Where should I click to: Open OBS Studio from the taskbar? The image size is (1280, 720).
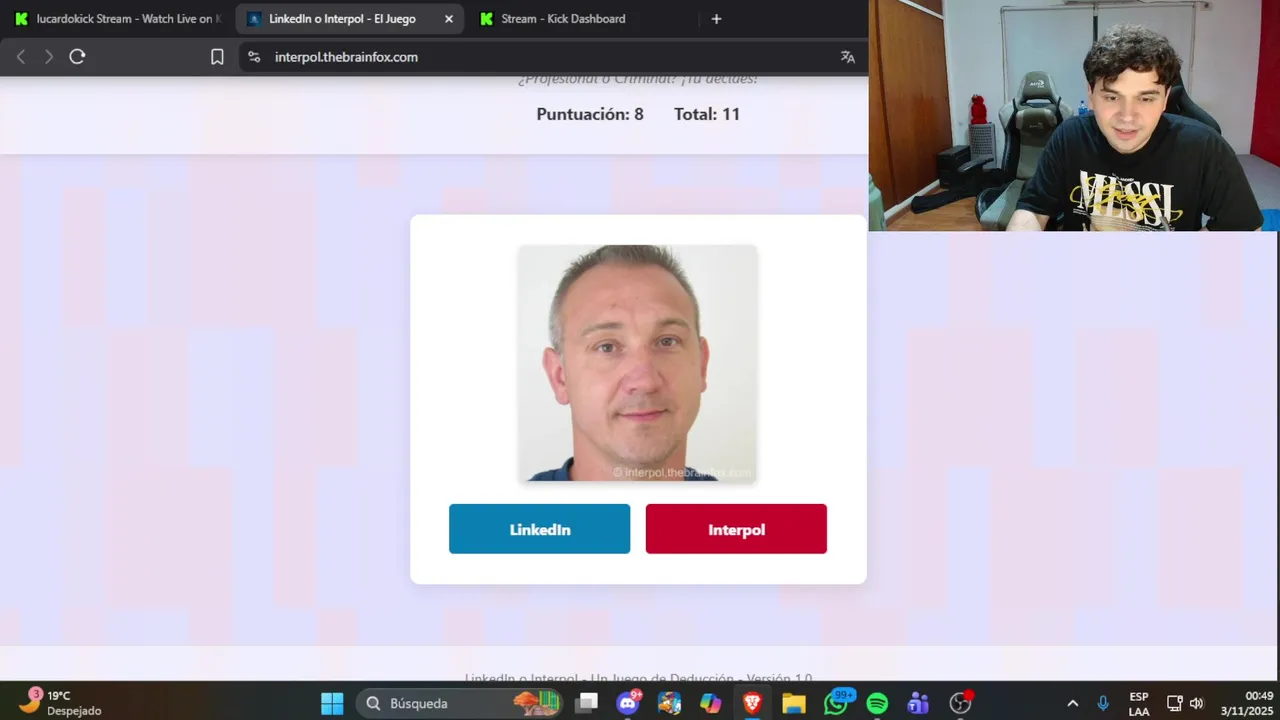[960, 703]
